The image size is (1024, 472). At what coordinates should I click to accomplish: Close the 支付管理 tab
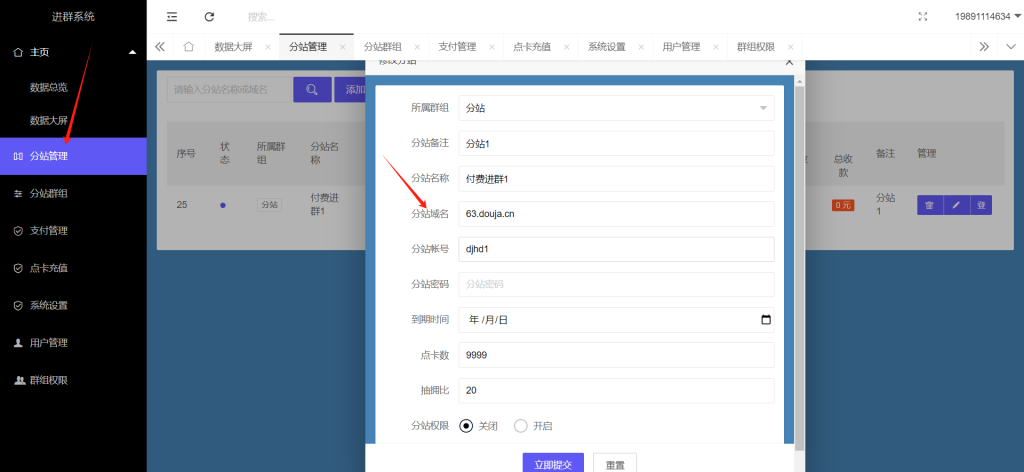coord(491,47)
